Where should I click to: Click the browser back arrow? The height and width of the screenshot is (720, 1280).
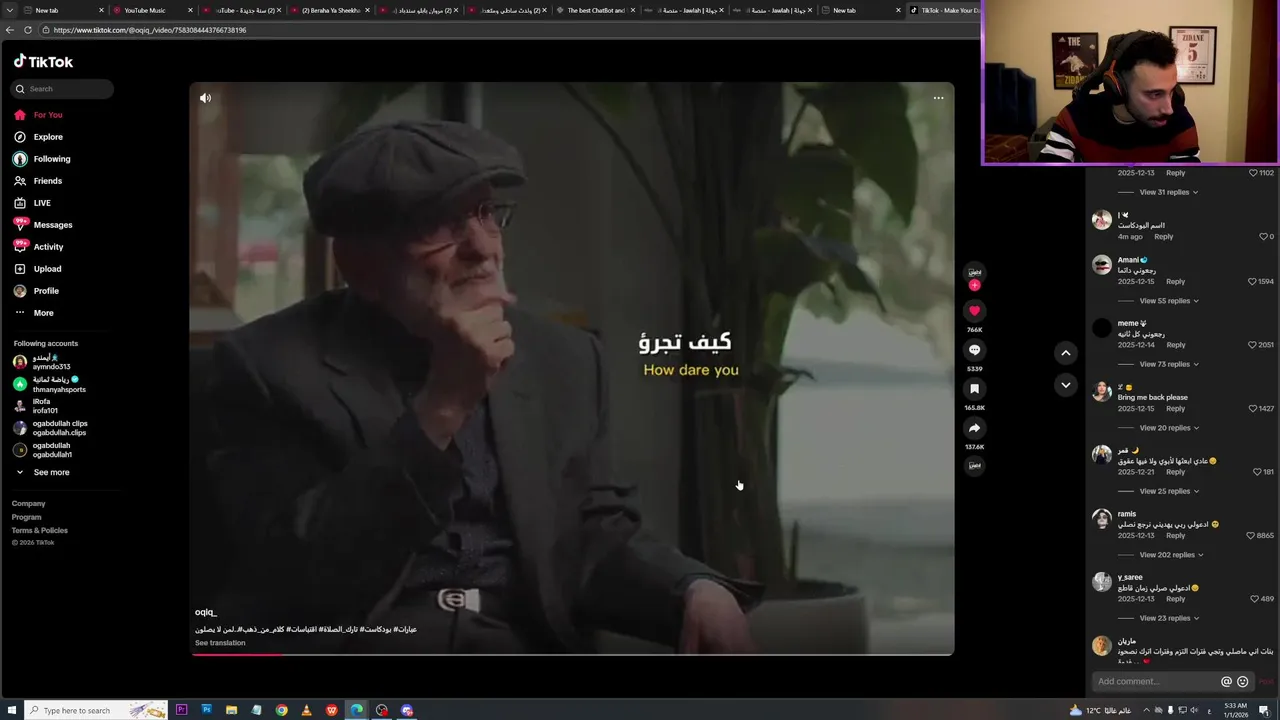pyautogui.click(x=10, y=30)
